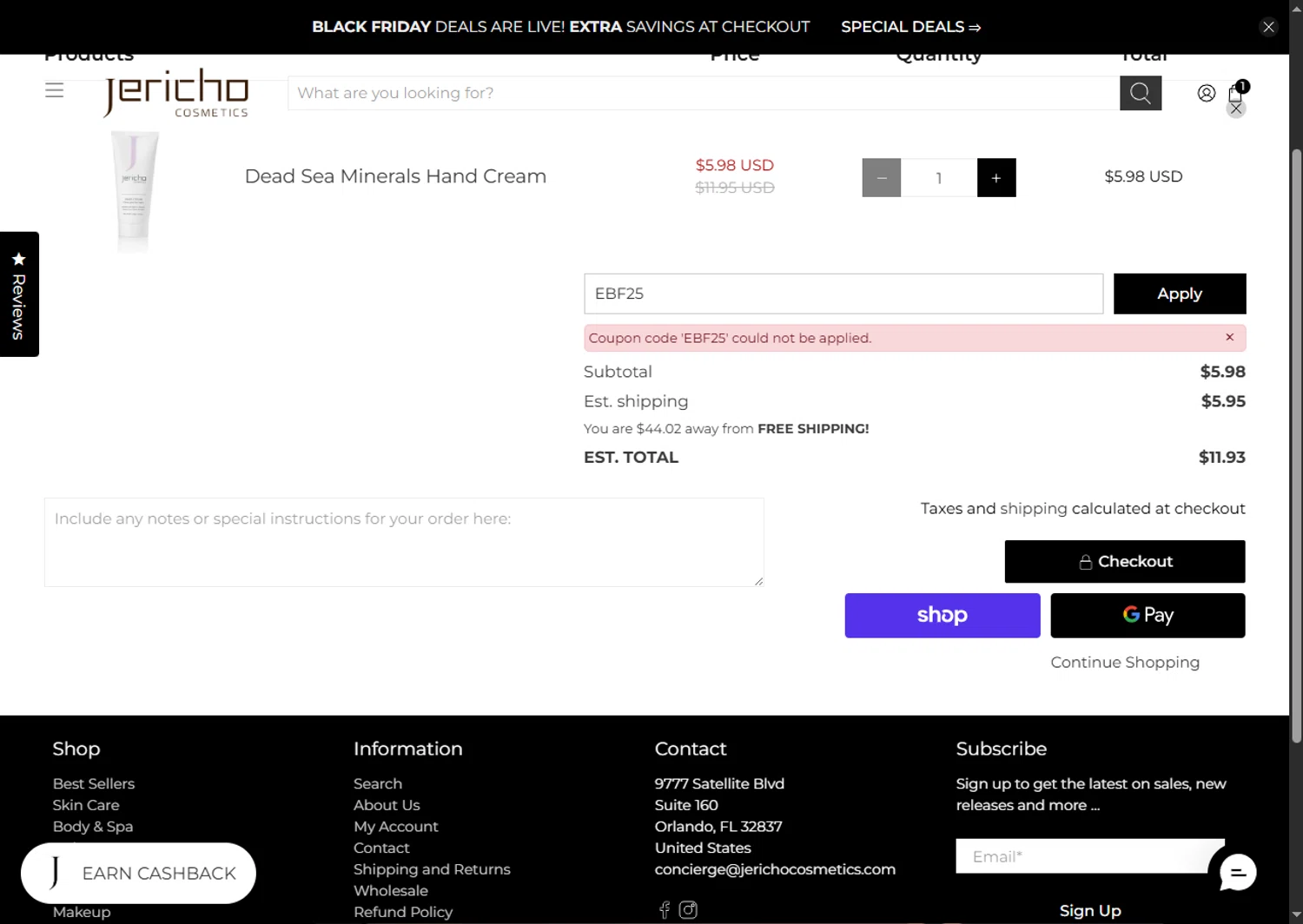The image size is (1303, 924).
Task: Click the Continue Shopping link
Action: pyautogui.click(x=1125, y=663)
